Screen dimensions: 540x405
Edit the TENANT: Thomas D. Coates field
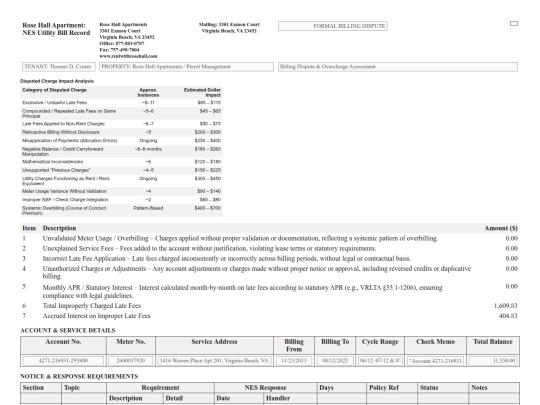[59, 67]
